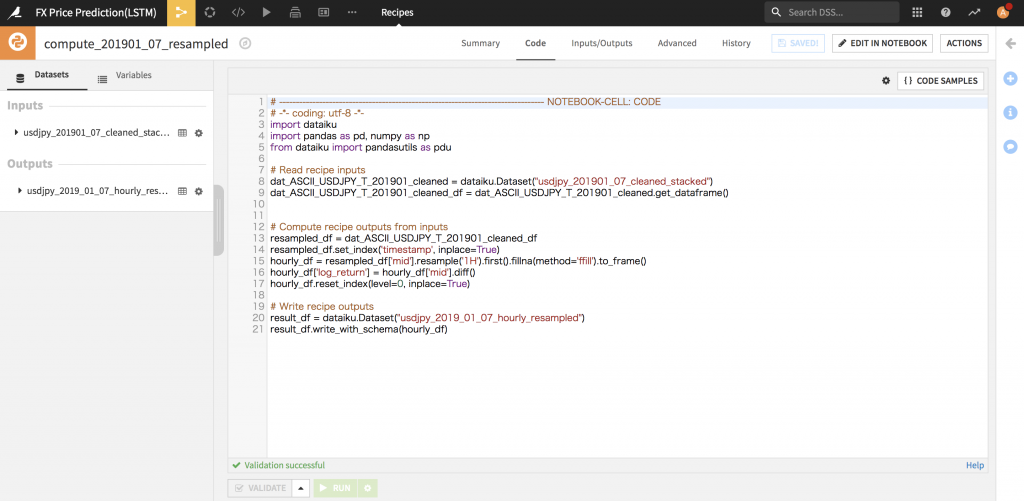Viewport: 1024px width, 501px height.
Task: Open the Recipes menu in top bar
Action: pyautogui.click(x=397, y=12)
